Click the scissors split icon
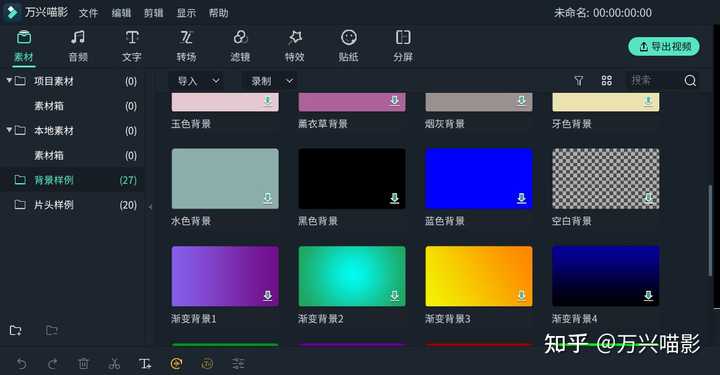720x375 pixels. (x=114, y=364)
